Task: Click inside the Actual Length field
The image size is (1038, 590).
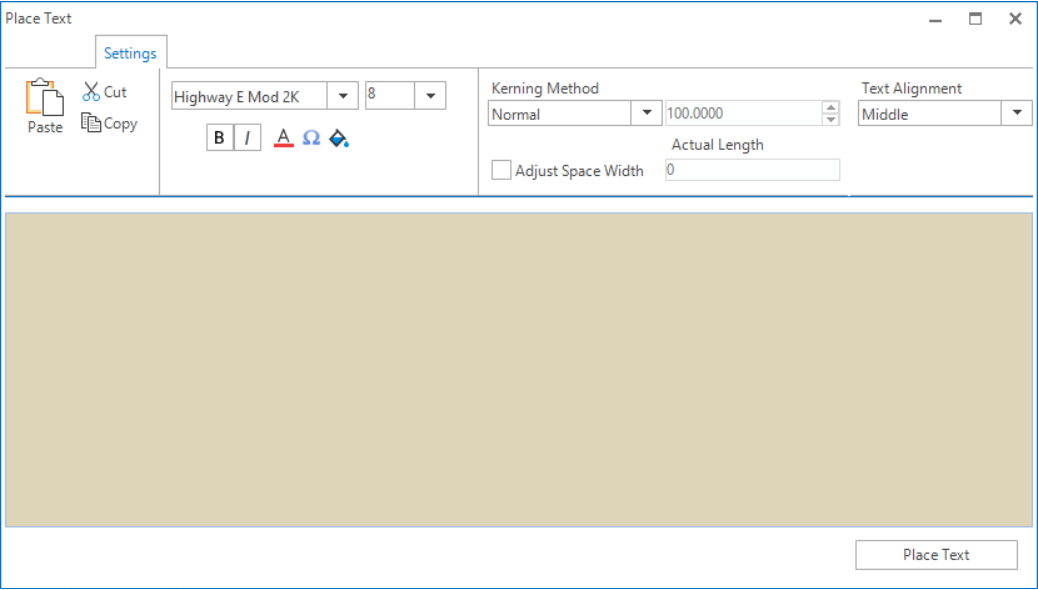Action: (x=752, y=170)
